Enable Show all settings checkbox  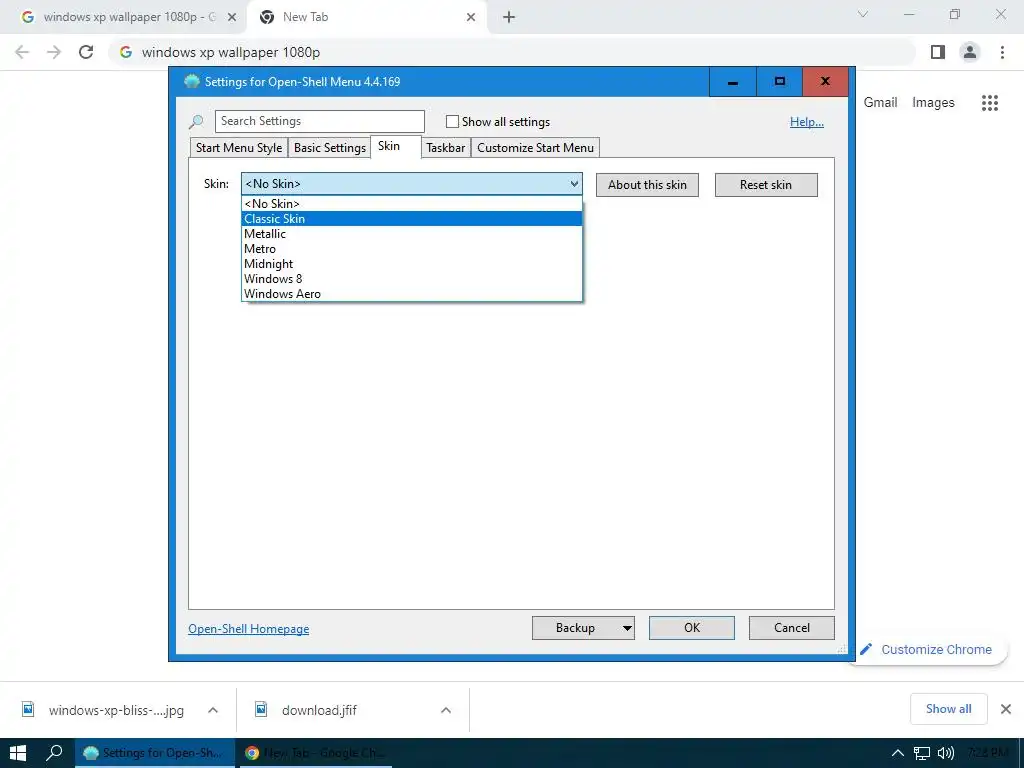pos(452,121)
